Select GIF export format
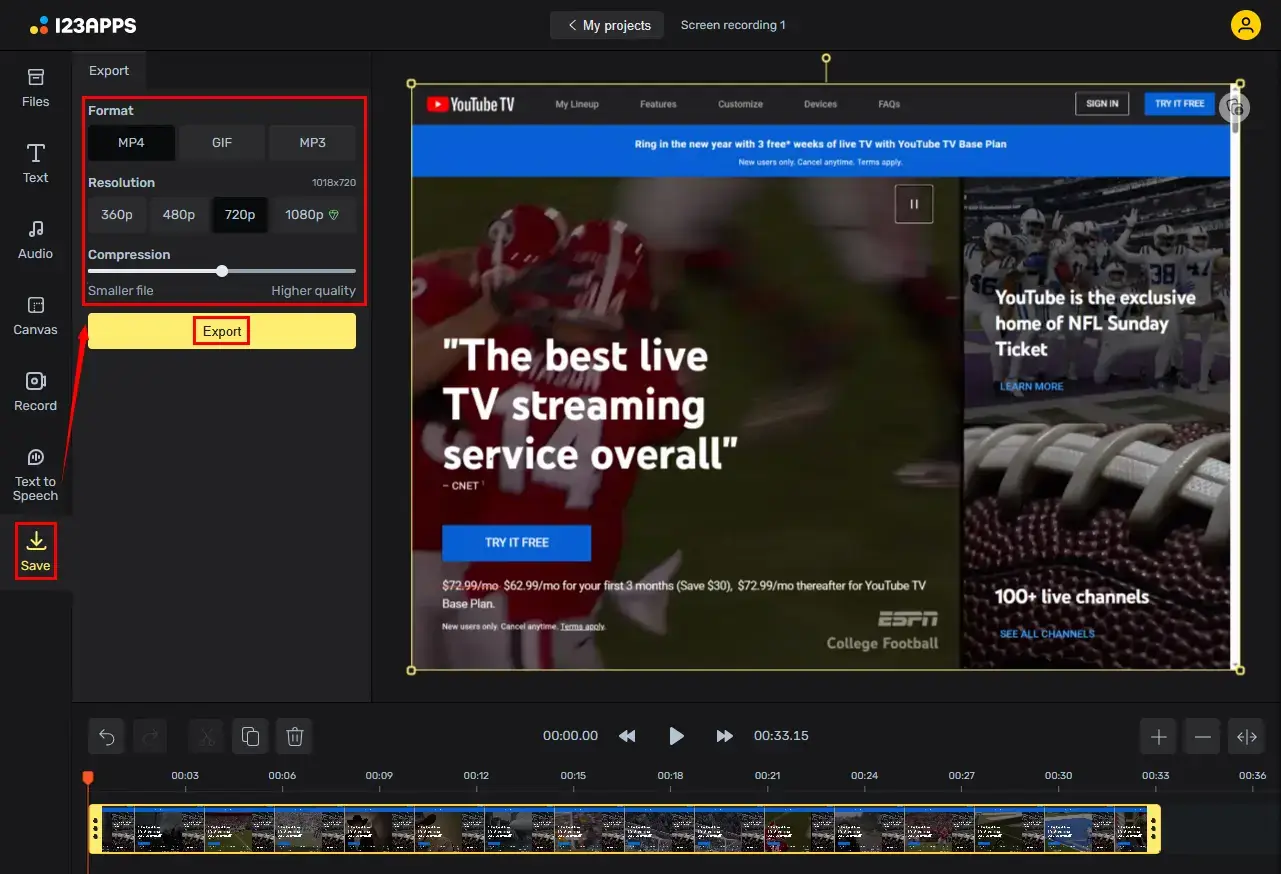The height and width of the screenshot is (874, 1281). pyautogui.click(x=222, y=143)
